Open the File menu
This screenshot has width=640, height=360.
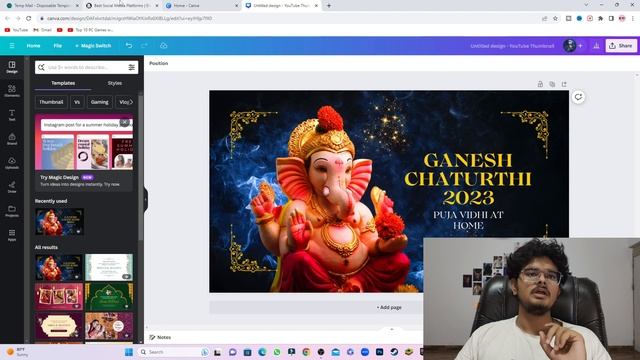tap(58, 46)
